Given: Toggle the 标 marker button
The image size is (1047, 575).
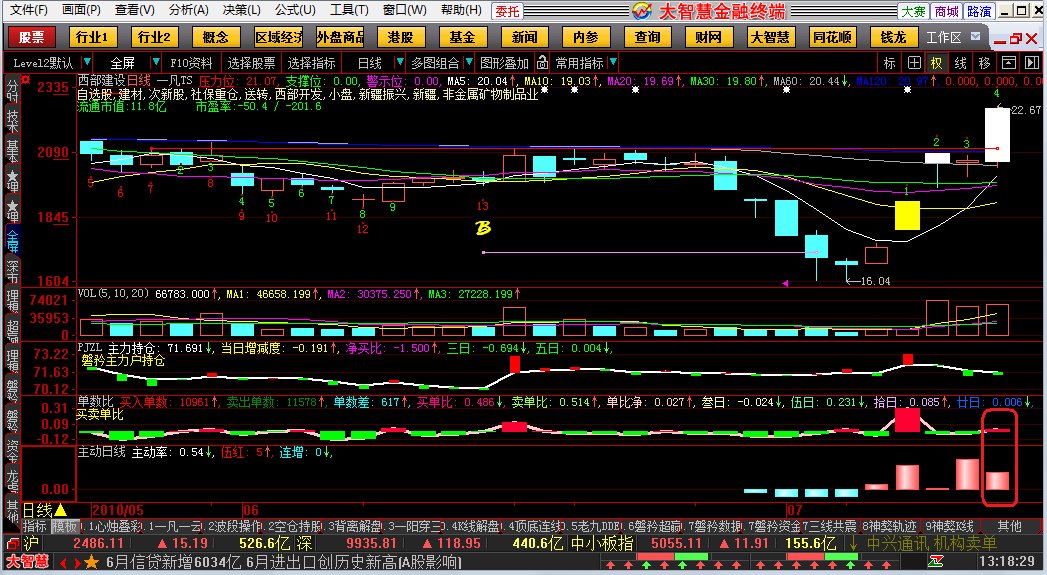Looking at the screenshot, I should [x=889, y=62].
